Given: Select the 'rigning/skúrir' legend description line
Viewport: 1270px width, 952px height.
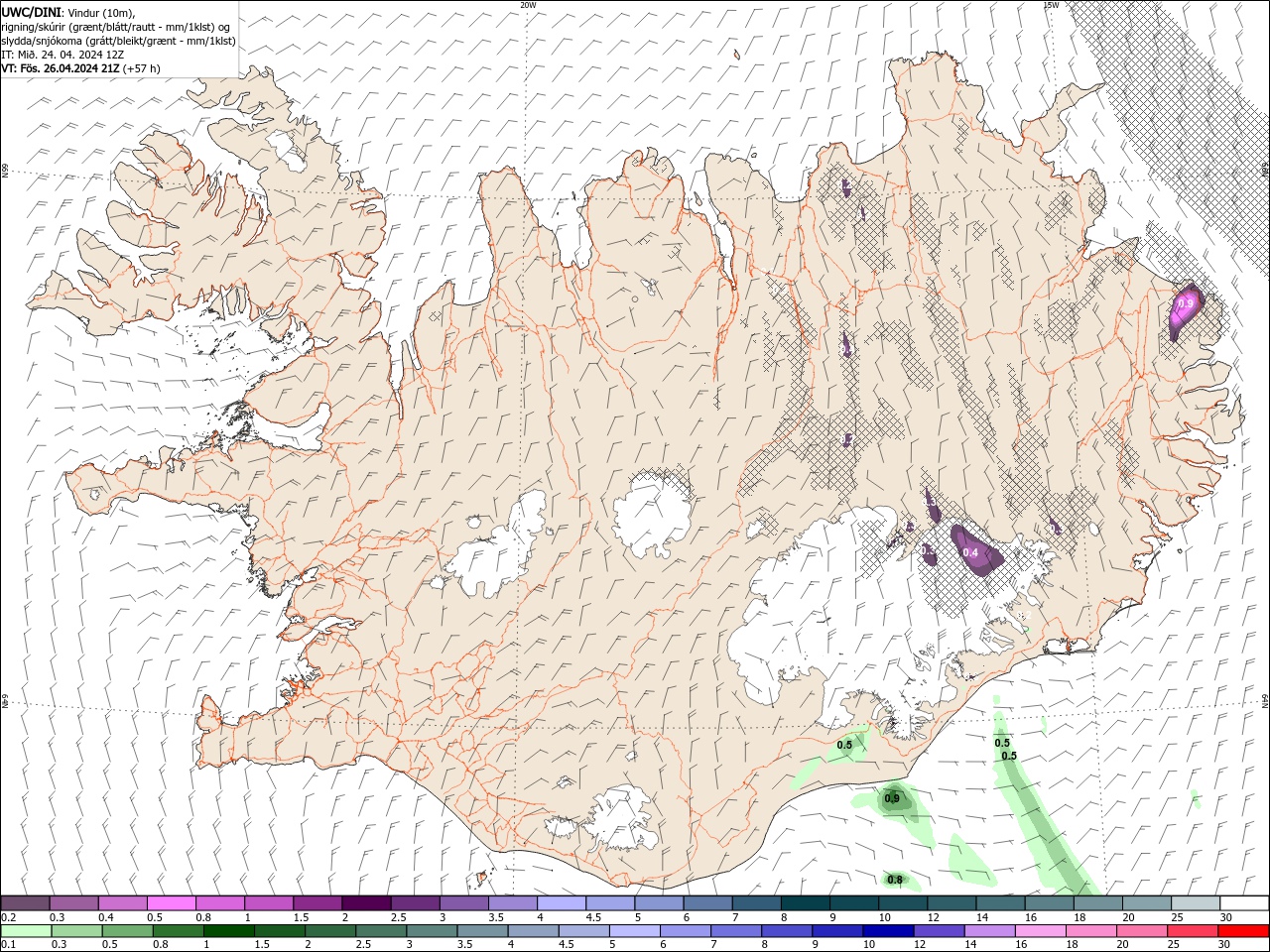Looking at the screenshot, I should click(115, 27).
